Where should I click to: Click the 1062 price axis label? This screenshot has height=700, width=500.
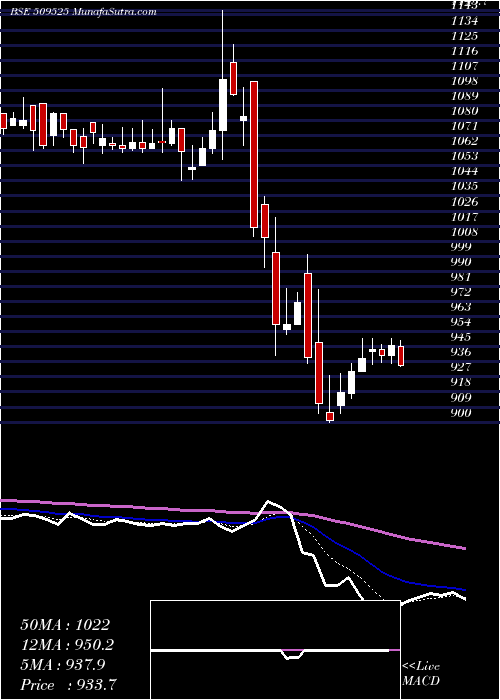[464, 141]
